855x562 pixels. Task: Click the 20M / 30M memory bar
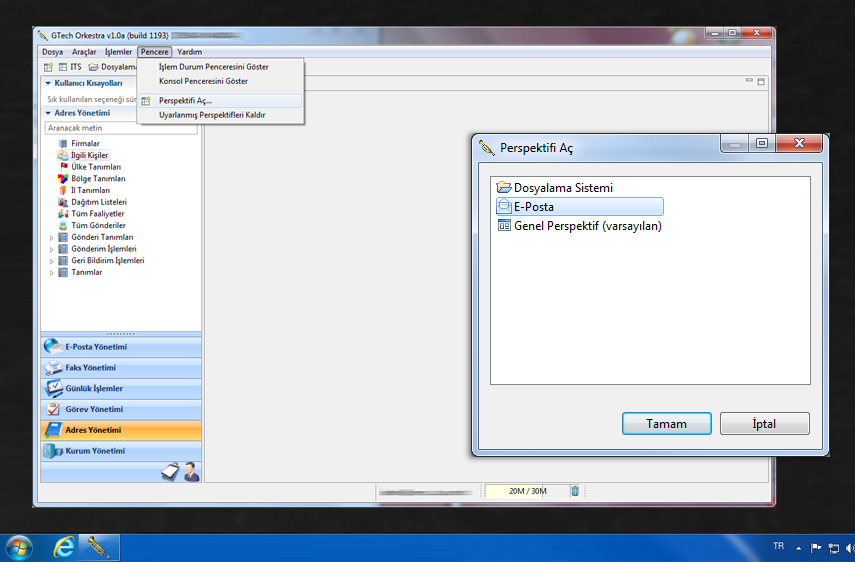pyautogui.click(x=526, y=491)
